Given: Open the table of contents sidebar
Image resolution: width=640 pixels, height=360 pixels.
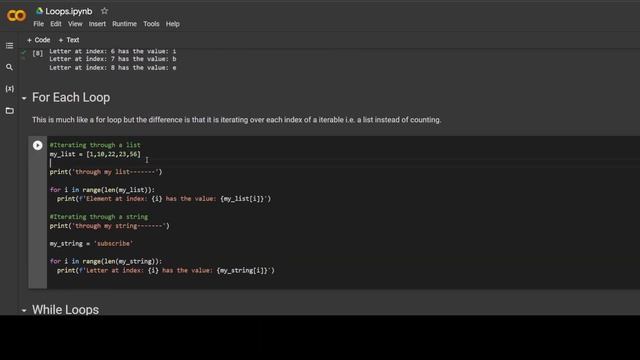Looking at the screenshot, I should (9, 45).
